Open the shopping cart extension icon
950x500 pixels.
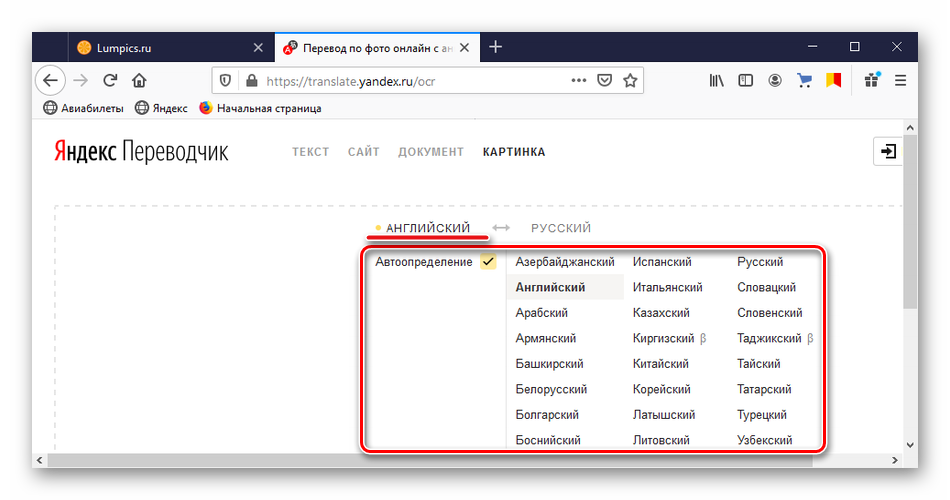tap(804, 81)
